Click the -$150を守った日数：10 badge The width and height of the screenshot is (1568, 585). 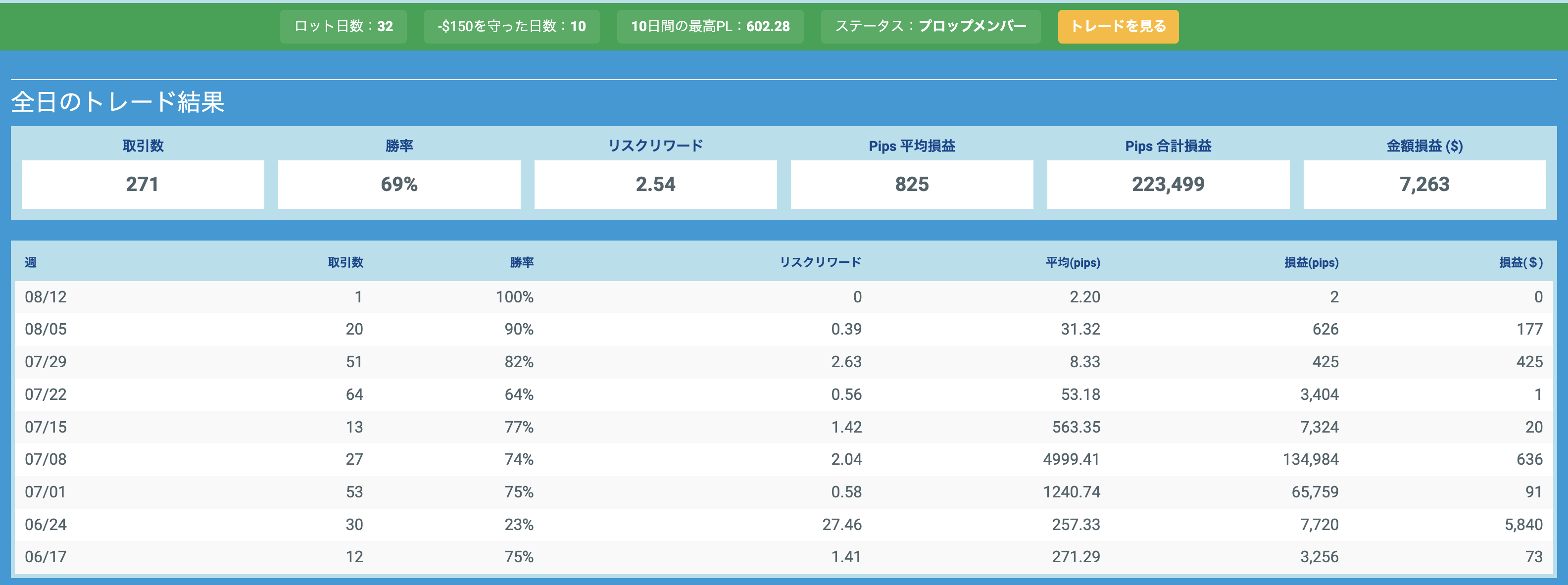(x=511, y=26)
